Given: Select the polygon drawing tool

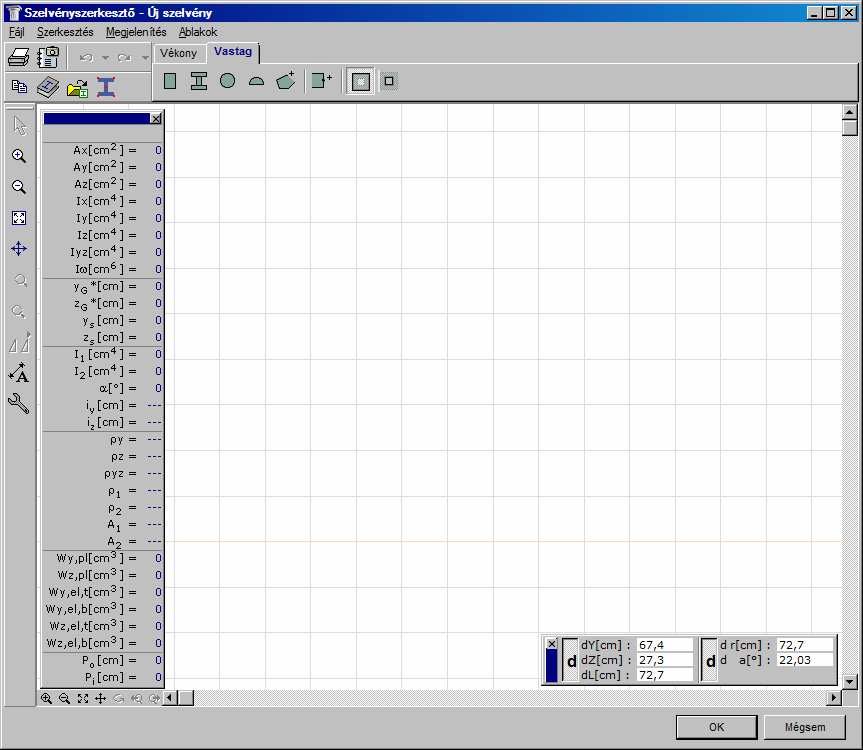Looking at the screenshot, I should [286, 81].
